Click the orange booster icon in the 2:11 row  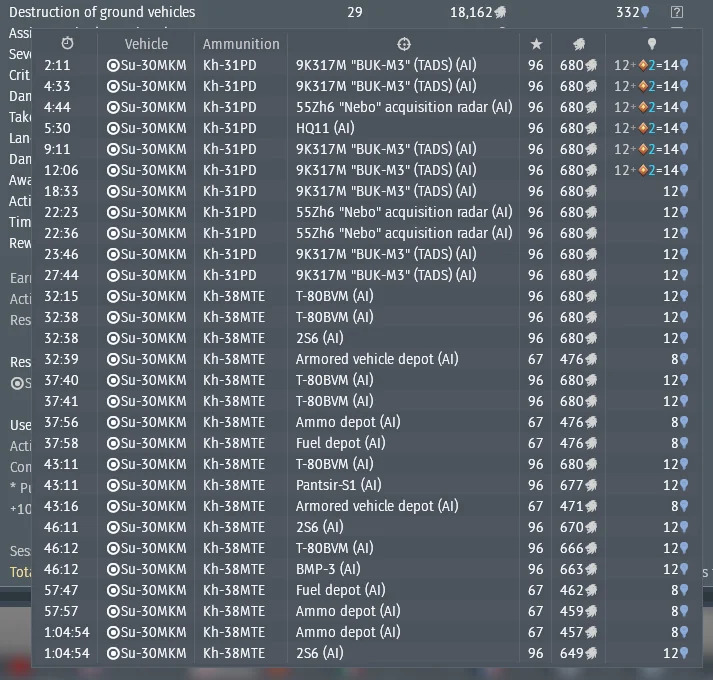tap(643, 65)
